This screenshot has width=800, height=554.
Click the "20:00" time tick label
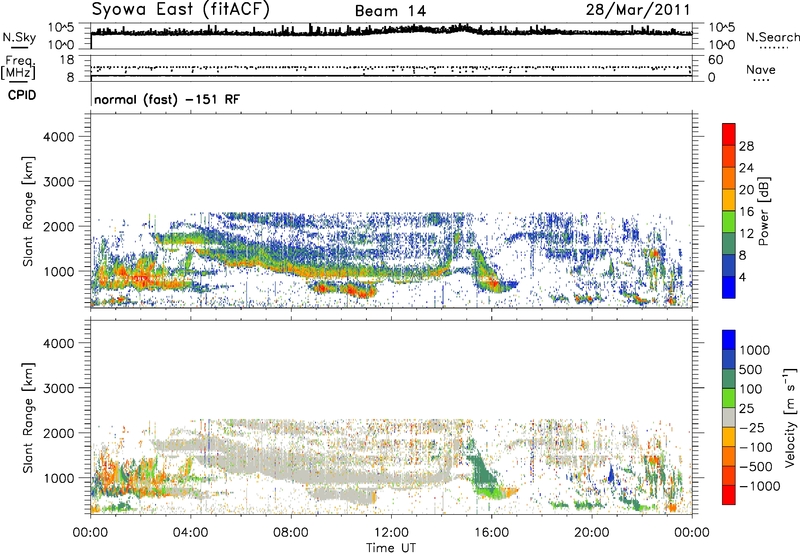[x=591, y=533]
